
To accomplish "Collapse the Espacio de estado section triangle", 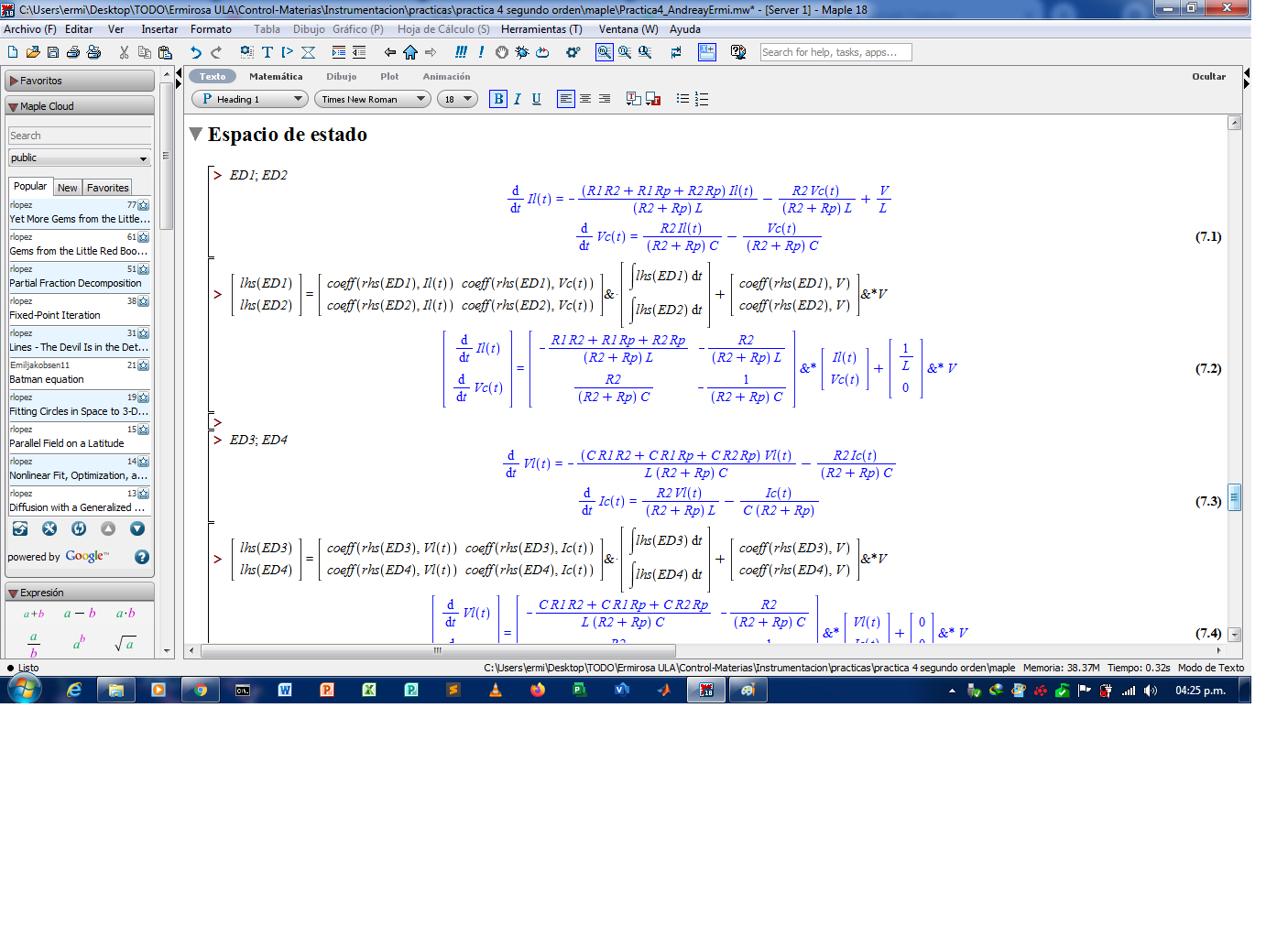I will (196, 134).
